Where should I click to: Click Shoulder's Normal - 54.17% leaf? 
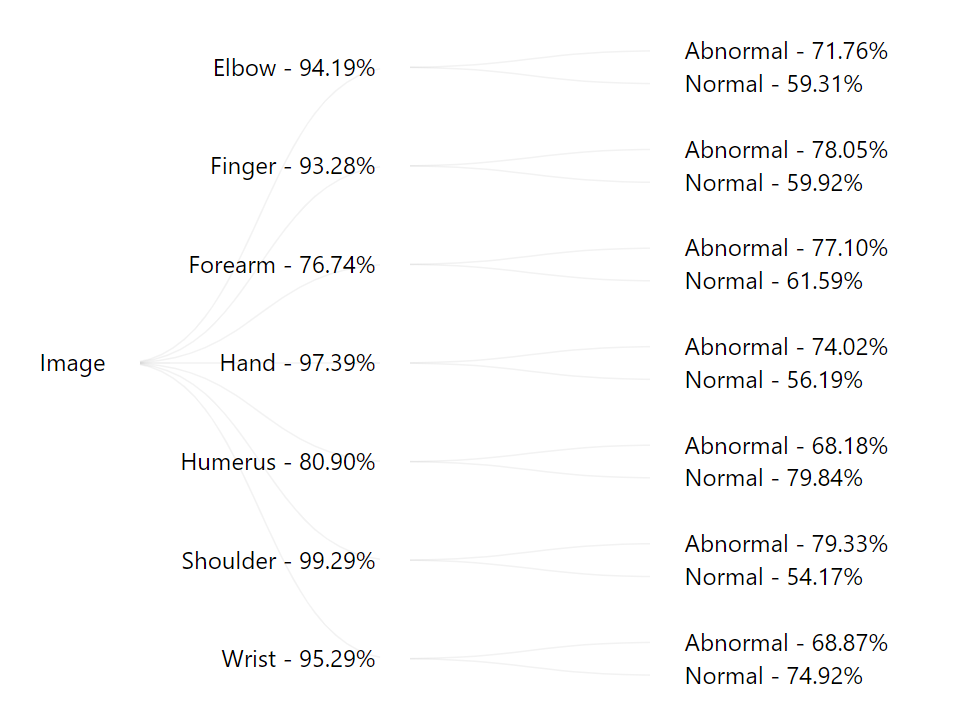tap(774, 578)
